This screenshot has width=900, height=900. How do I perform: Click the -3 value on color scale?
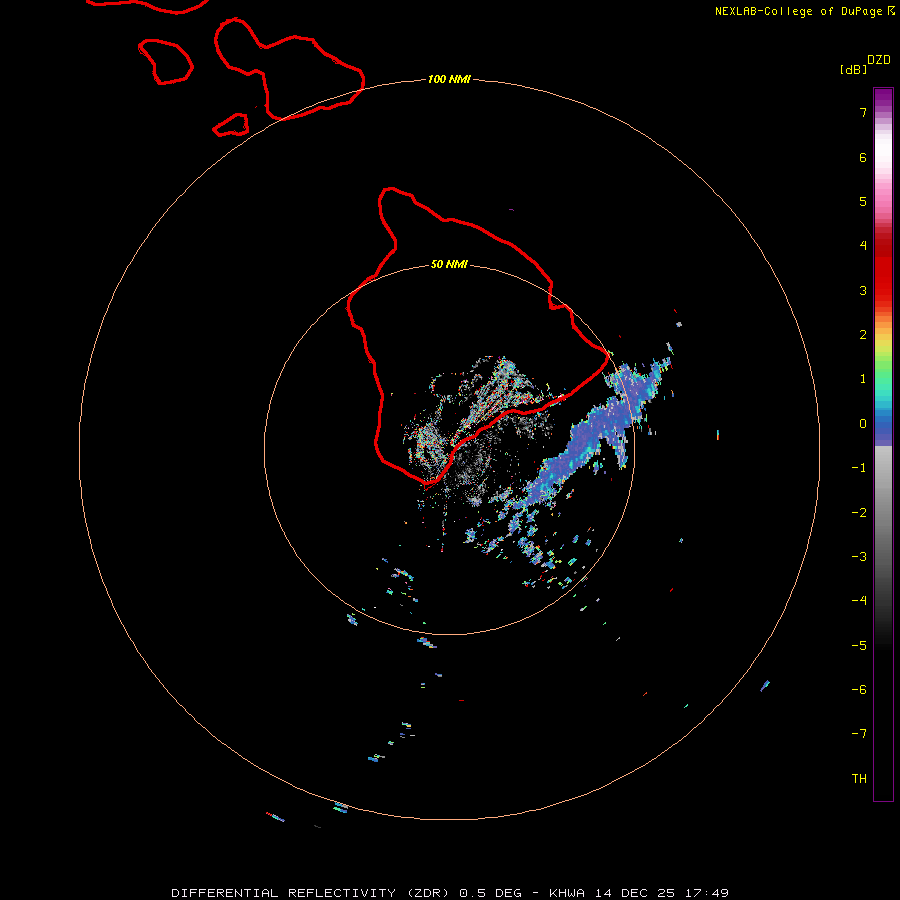tap(859, 557)
